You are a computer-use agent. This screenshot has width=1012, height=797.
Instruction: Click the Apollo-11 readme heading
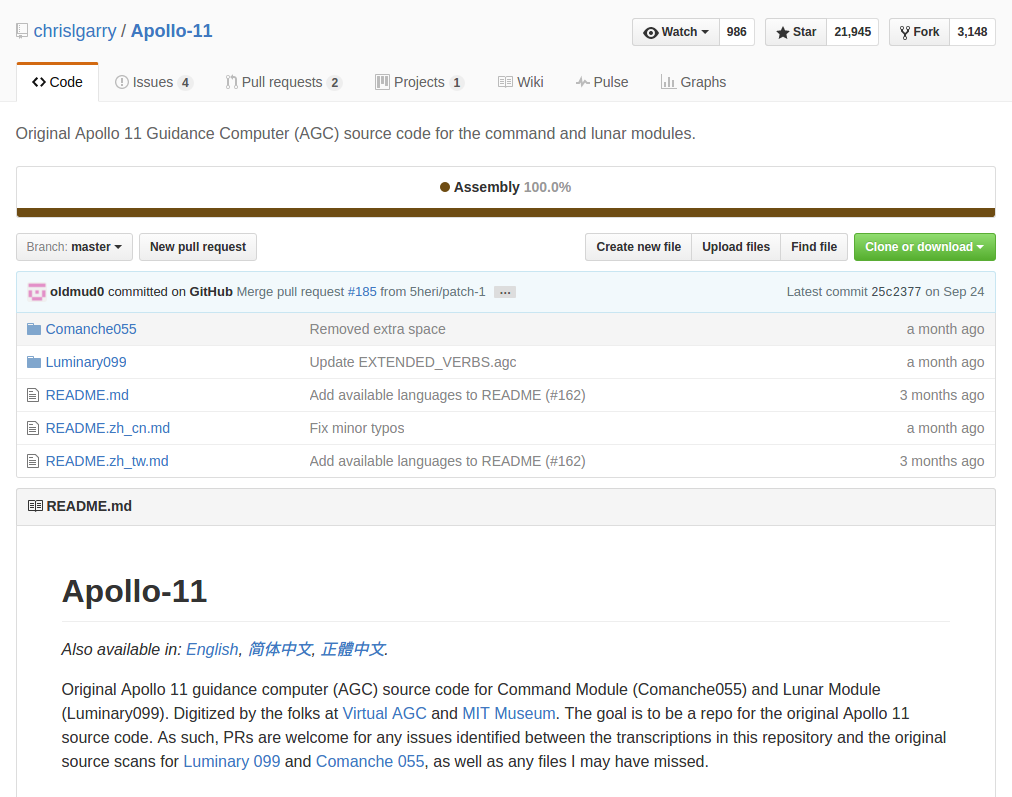pos(134,591)
